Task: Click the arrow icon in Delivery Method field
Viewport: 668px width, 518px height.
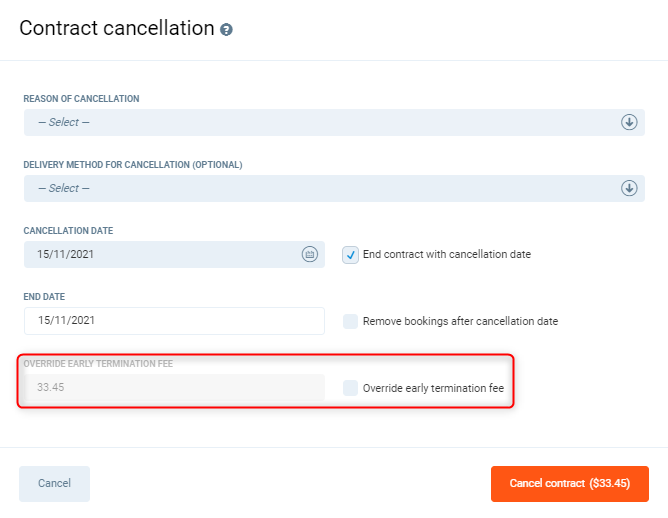Action: [629, 188]
